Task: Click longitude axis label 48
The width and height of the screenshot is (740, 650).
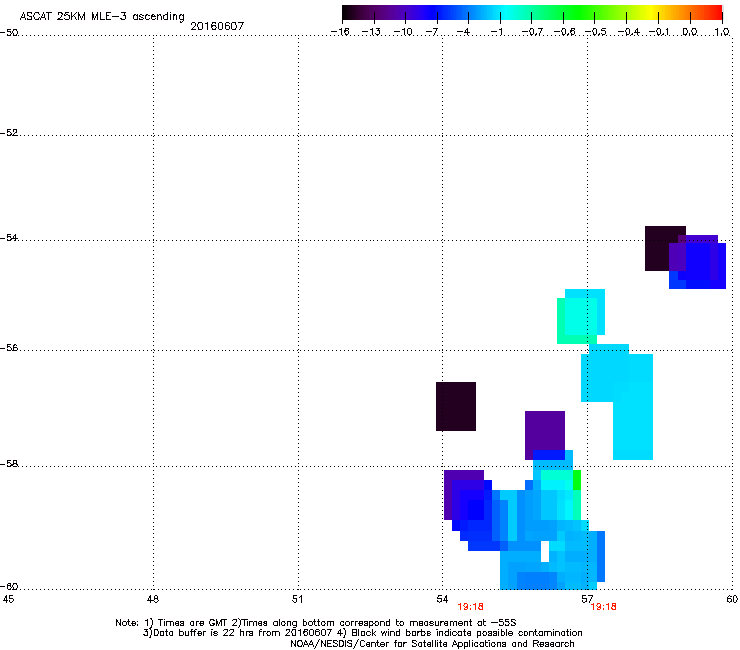Action: coord(152,599)
